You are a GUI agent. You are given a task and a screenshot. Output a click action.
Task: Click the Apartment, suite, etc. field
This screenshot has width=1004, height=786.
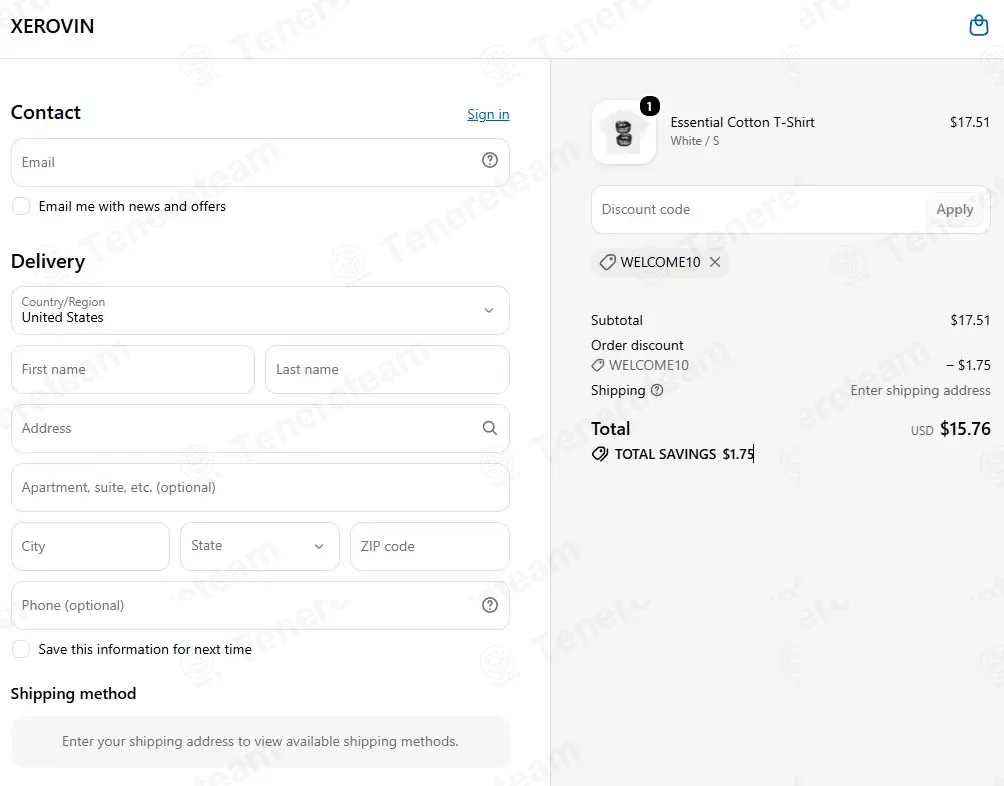[260, 487]
